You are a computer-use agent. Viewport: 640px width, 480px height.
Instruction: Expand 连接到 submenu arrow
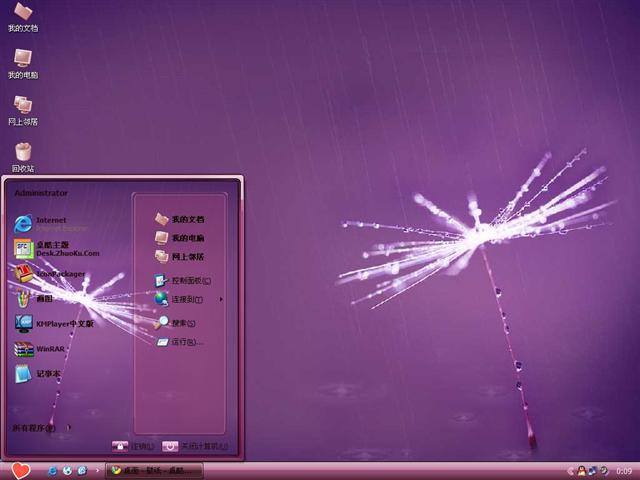(221, 300)
